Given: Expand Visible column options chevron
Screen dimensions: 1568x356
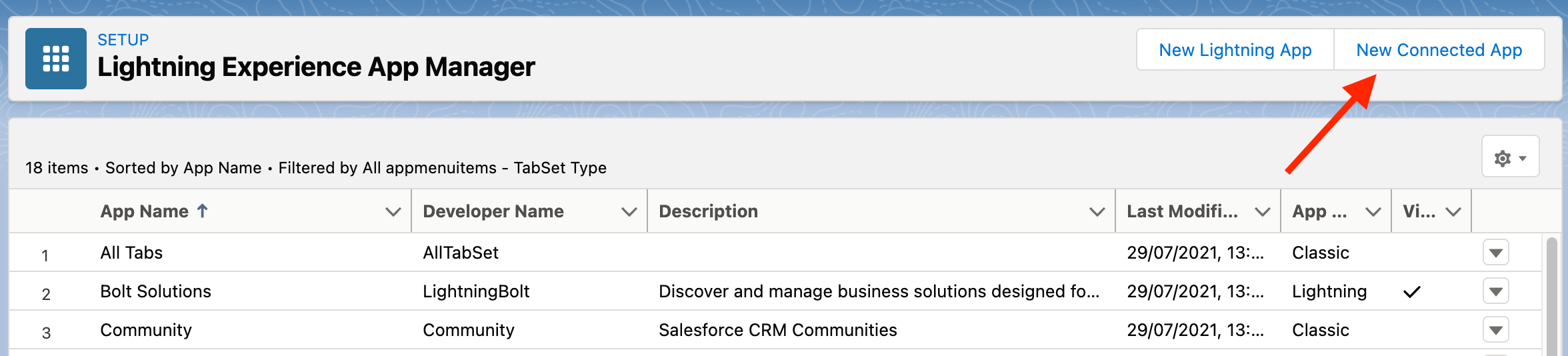Looking at the screenshot, I should (1453, 212).
